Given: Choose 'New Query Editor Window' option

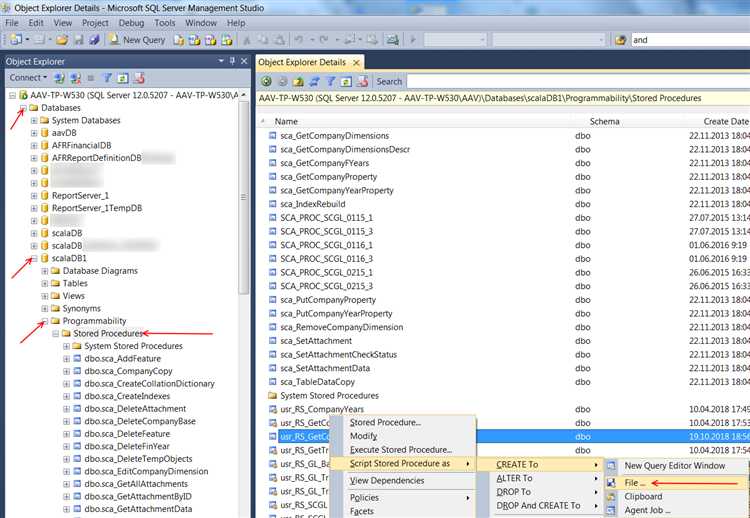Looking at the screenshot, I should coord(675,466).
